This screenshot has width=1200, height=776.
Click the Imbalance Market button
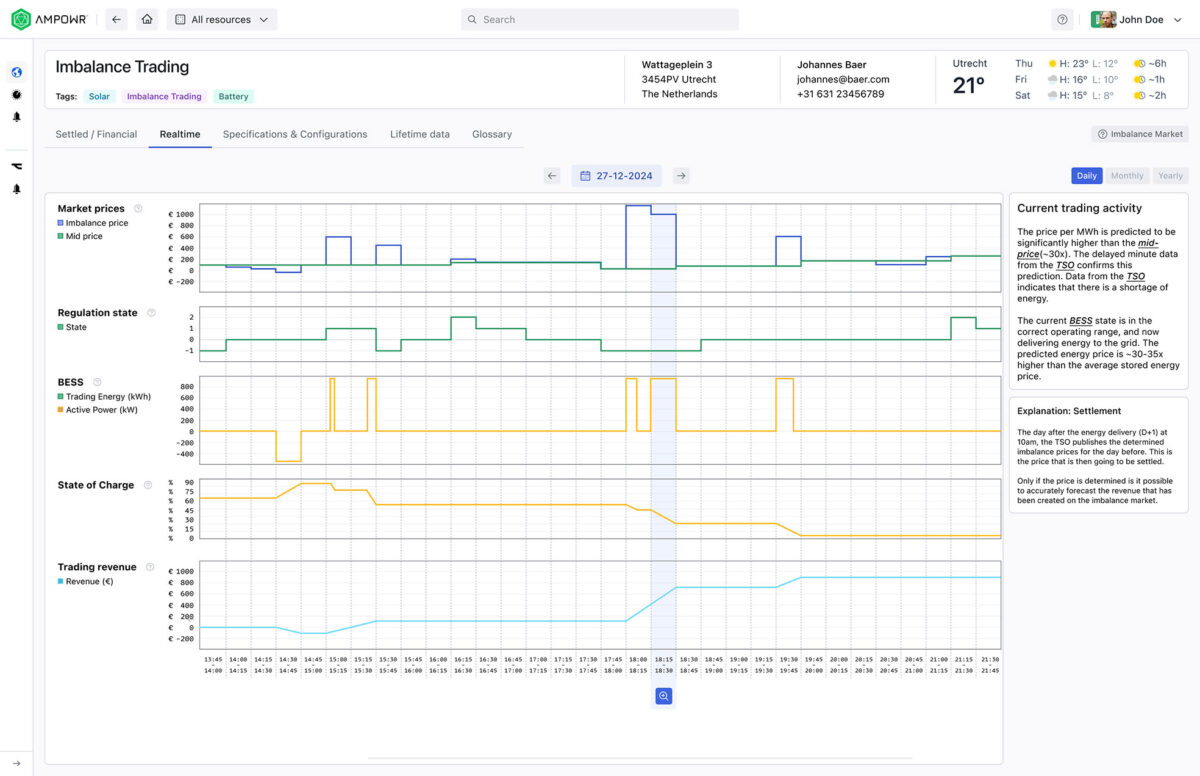[x=1140, y=134]
